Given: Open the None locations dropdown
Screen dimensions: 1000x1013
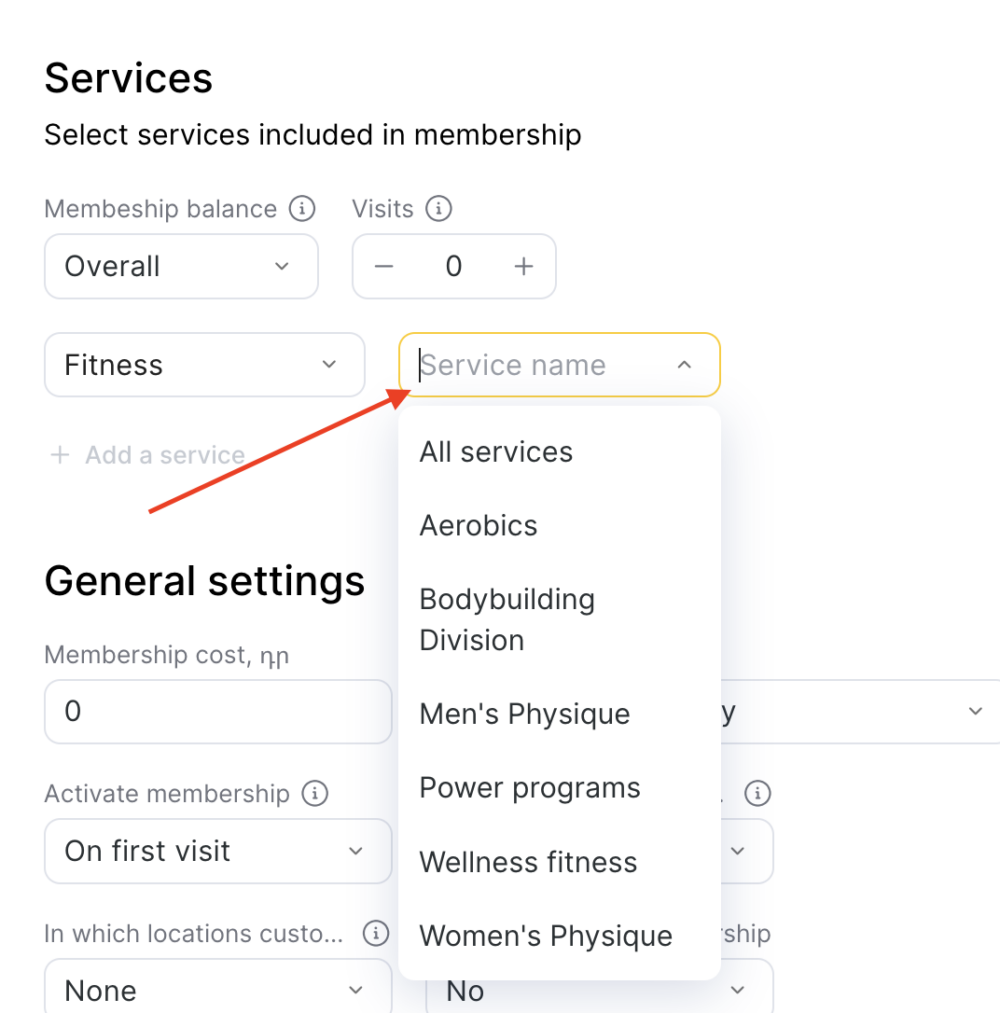Looking at the screenshot, I should 218,987.
